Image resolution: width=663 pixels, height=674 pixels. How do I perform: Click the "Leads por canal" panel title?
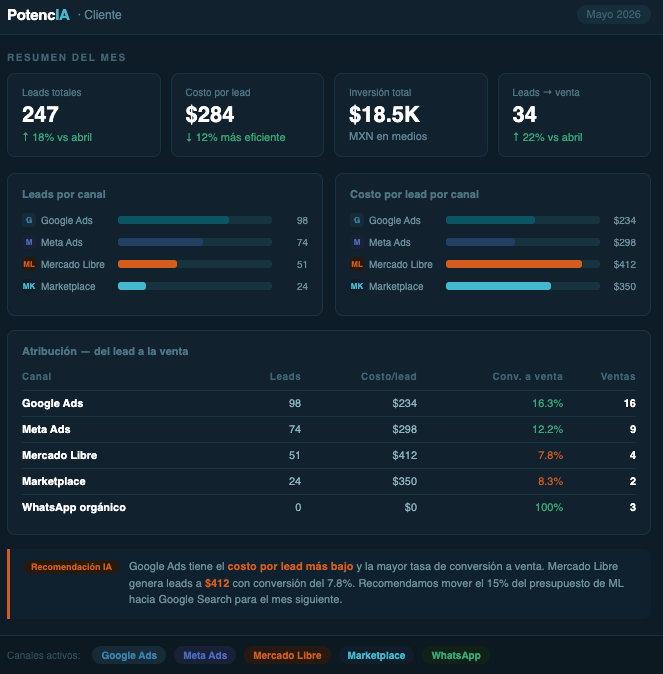click(x=64, y=194)
